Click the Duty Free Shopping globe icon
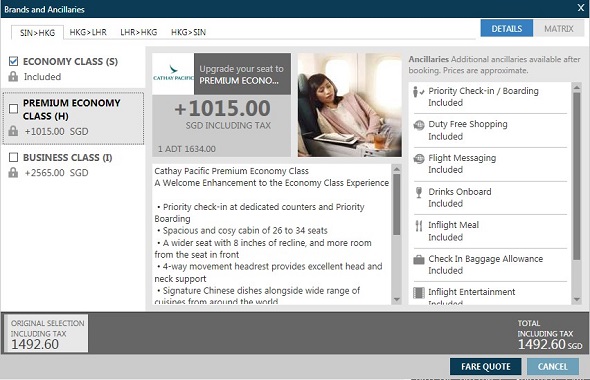 pos(419,125)
